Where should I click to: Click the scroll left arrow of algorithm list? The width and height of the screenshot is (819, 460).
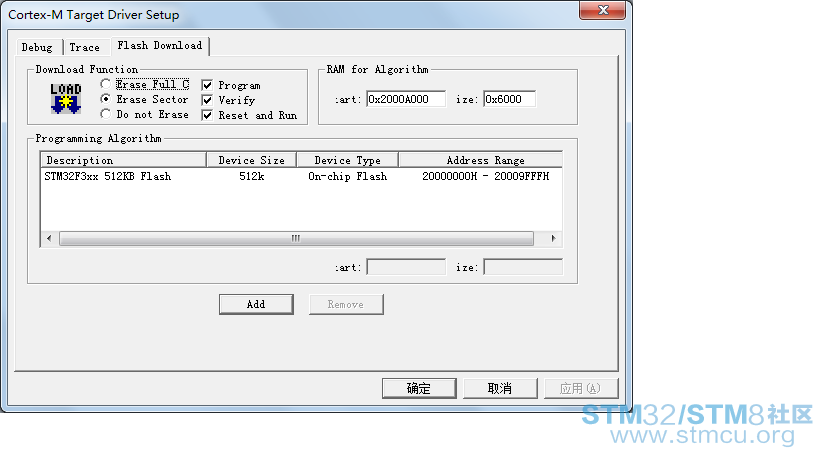[49, 239]
